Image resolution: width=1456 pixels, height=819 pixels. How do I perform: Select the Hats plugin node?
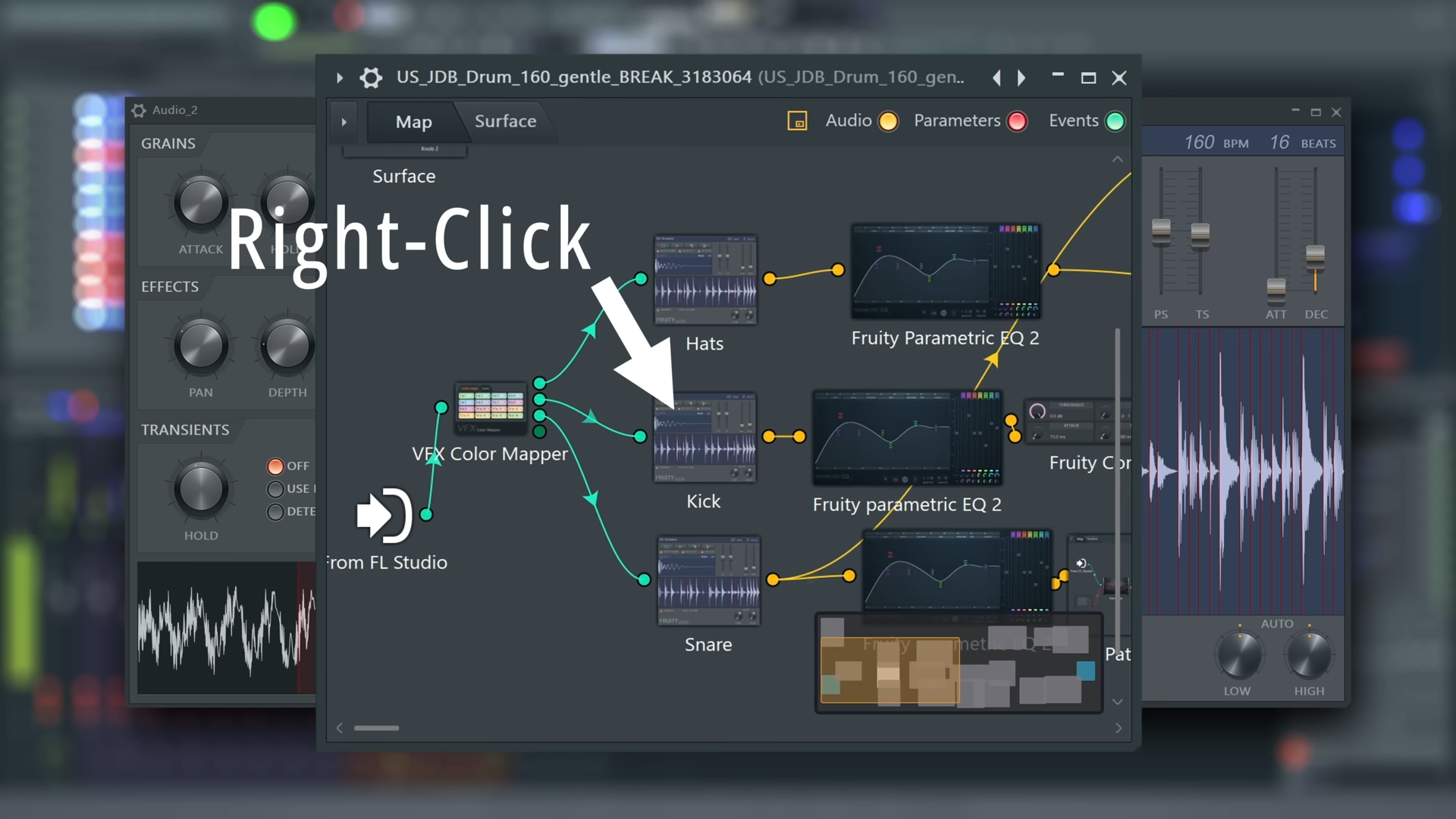[x=705, y=280]
